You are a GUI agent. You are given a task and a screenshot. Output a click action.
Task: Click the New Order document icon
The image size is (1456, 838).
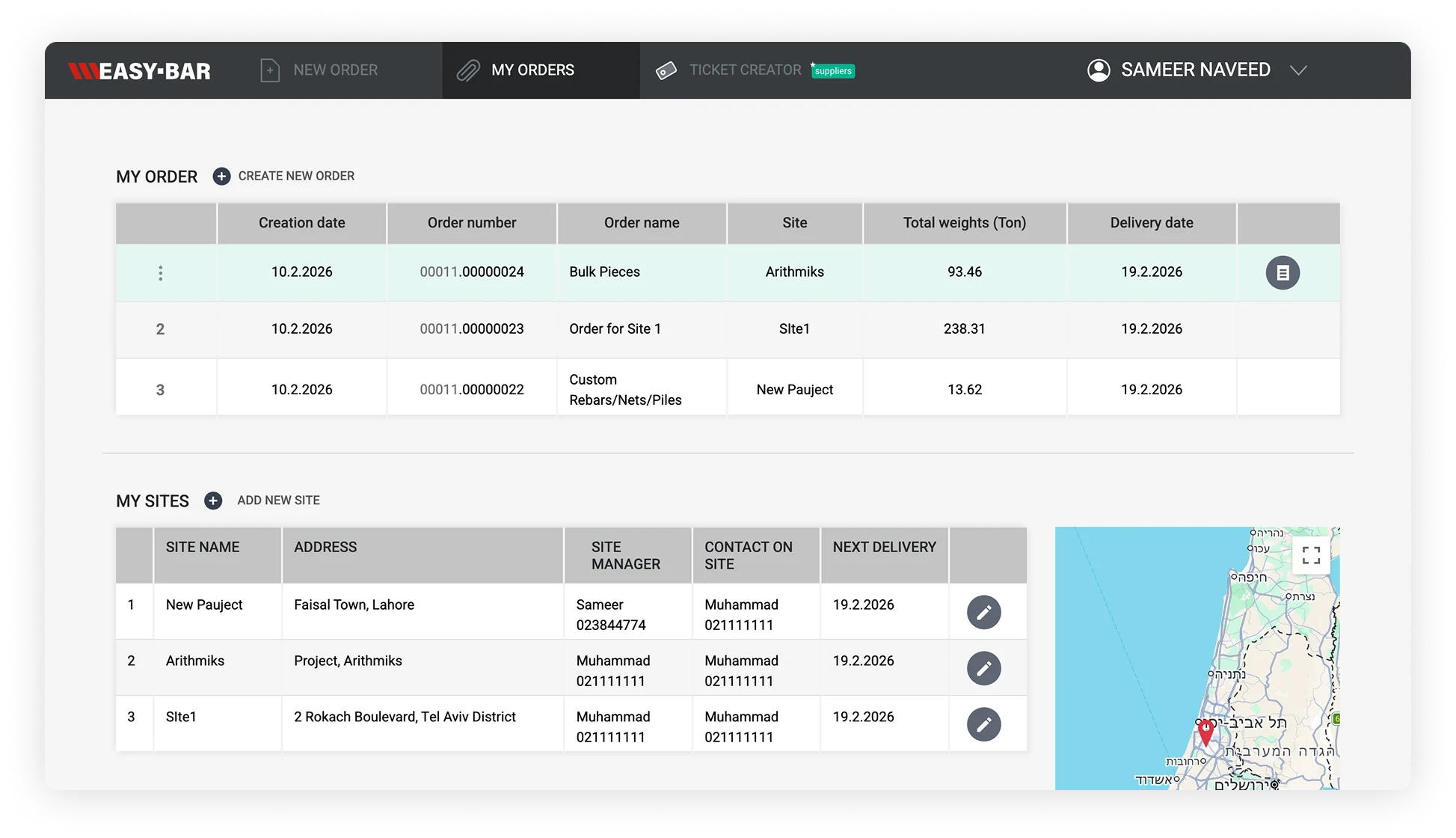click(x=270, y=70)
